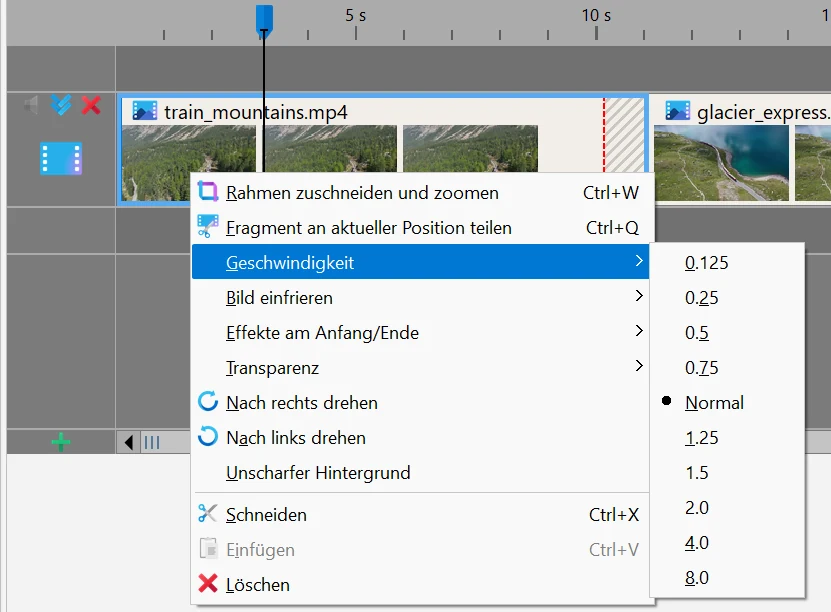Click the train_mountains.mp4 clip file icon

[x=144, y=111]
